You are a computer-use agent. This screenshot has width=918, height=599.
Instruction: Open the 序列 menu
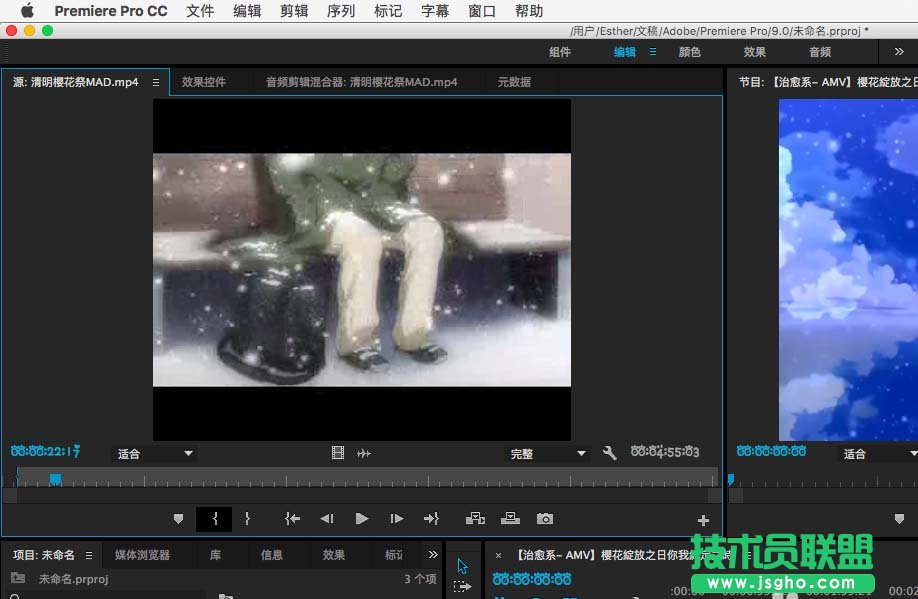click(341, 11)
